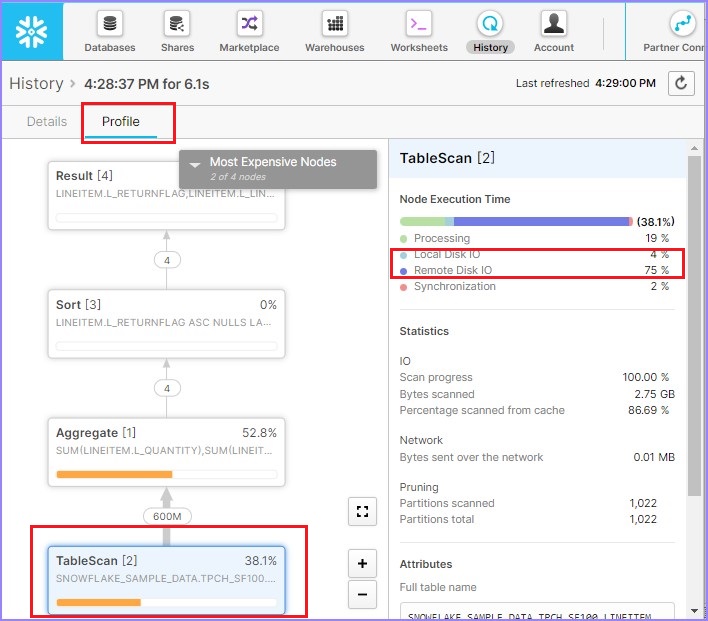The image size is (708, 621).
Task: Click the full table name field
Action: (537, 610)
